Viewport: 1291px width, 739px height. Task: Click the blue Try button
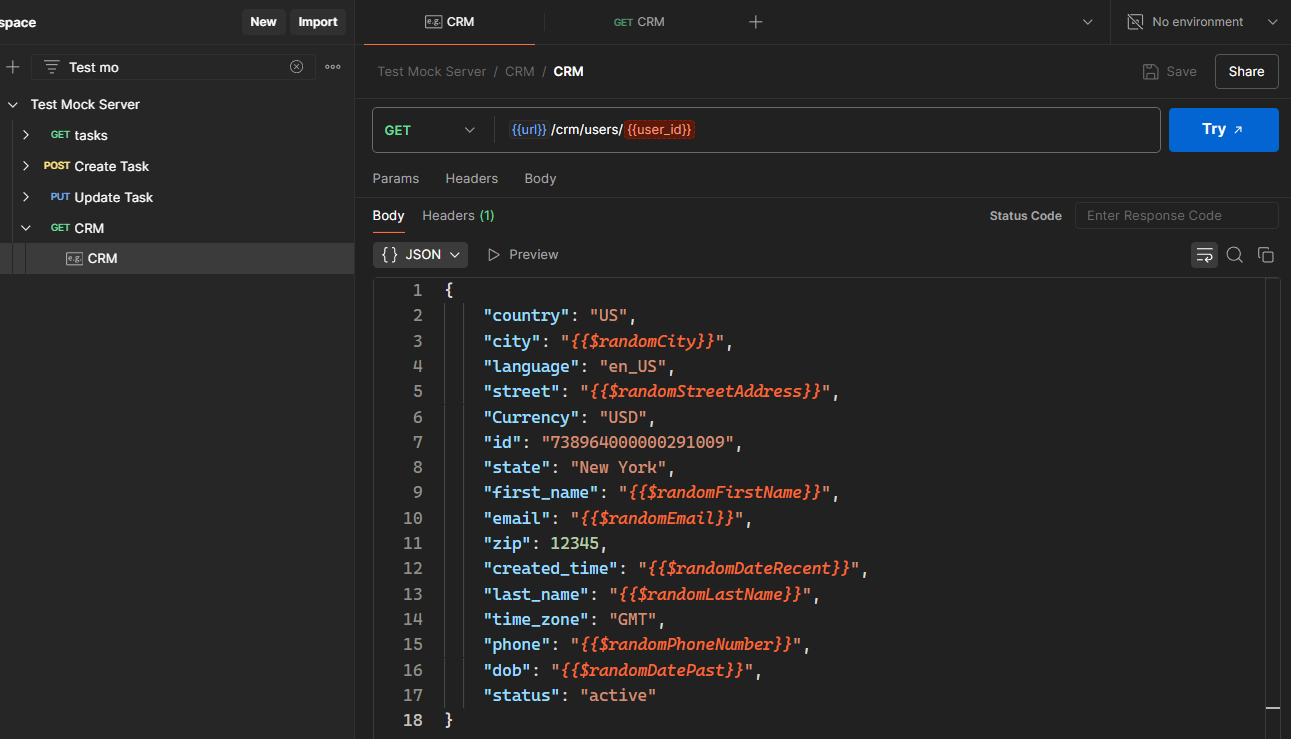click(x=1224, y=130)
